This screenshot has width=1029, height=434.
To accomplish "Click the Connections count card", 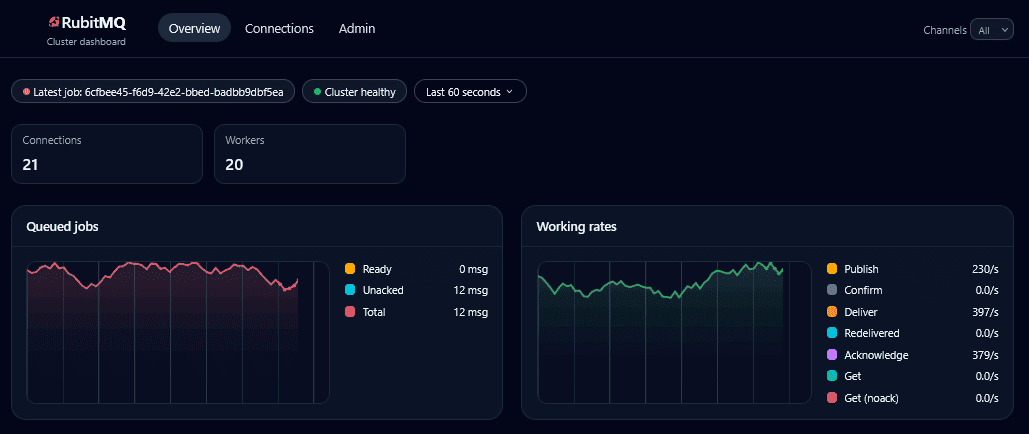I will click(x=107, y=154).
